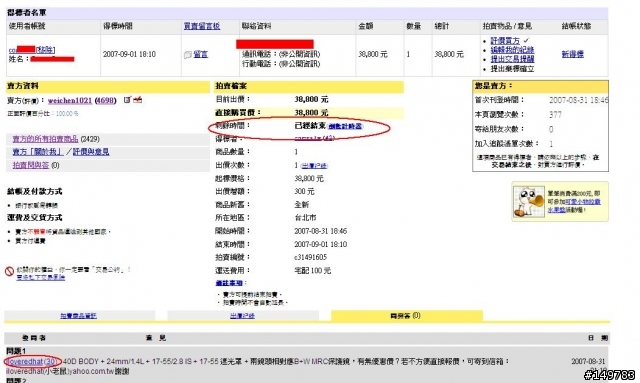Viewport: 640px width, 383px height.
Task: Click the 移除 link beside winner account
Action: [x=45, y=50]
